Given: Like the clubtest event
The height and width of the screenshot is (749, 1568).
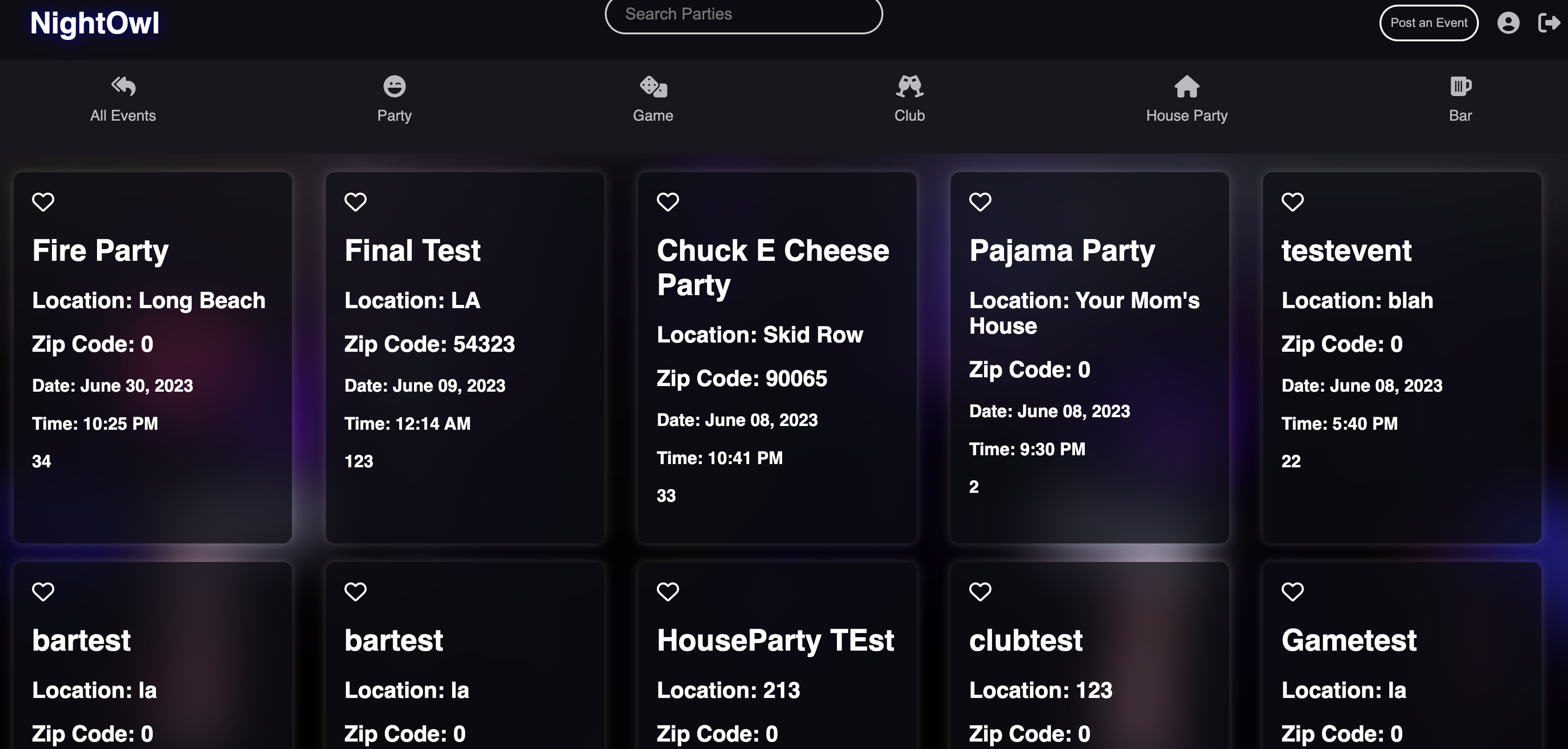Looking at the screenshot, I should click(980, 591).
